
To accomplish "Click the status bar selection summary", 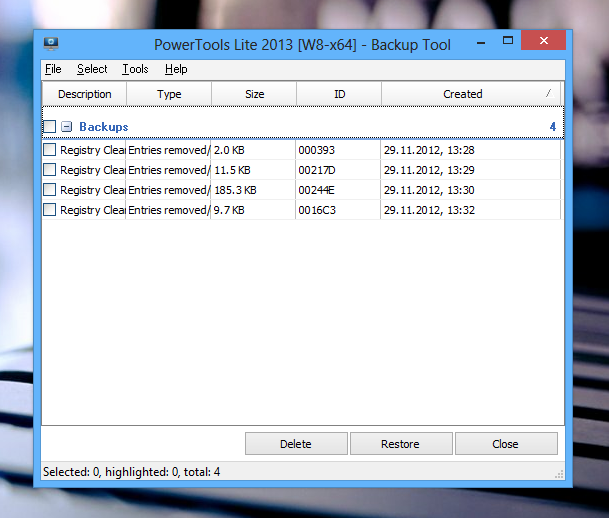I will [131, 472].
